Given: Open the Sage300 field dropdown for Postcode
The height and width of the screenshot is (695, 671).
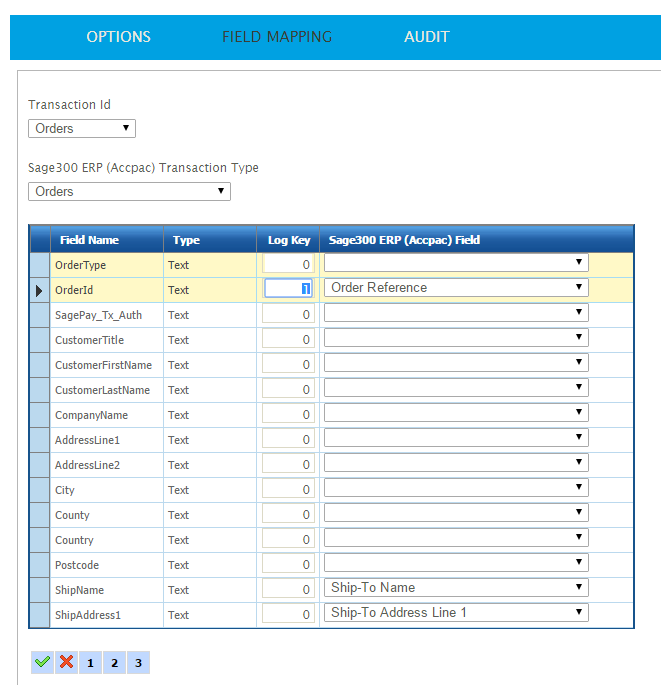Looking at the screenshot, I should point(456,563).
